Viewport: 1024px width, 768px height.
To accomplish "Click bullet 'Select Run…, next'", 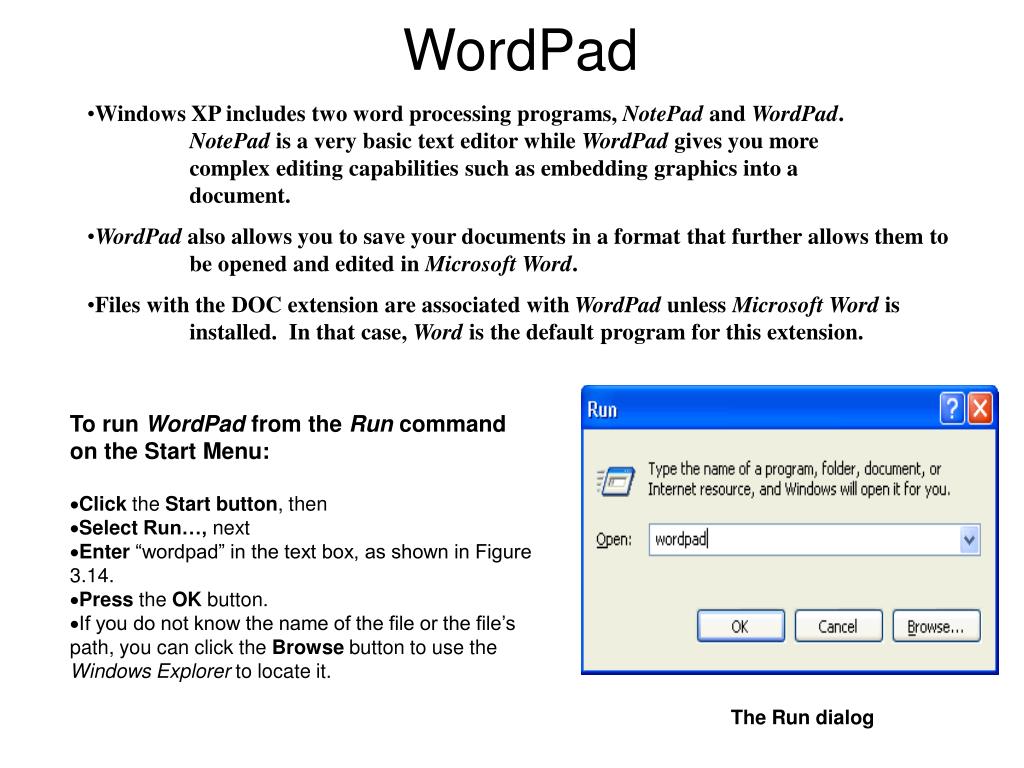I will [x=160, y=528].
